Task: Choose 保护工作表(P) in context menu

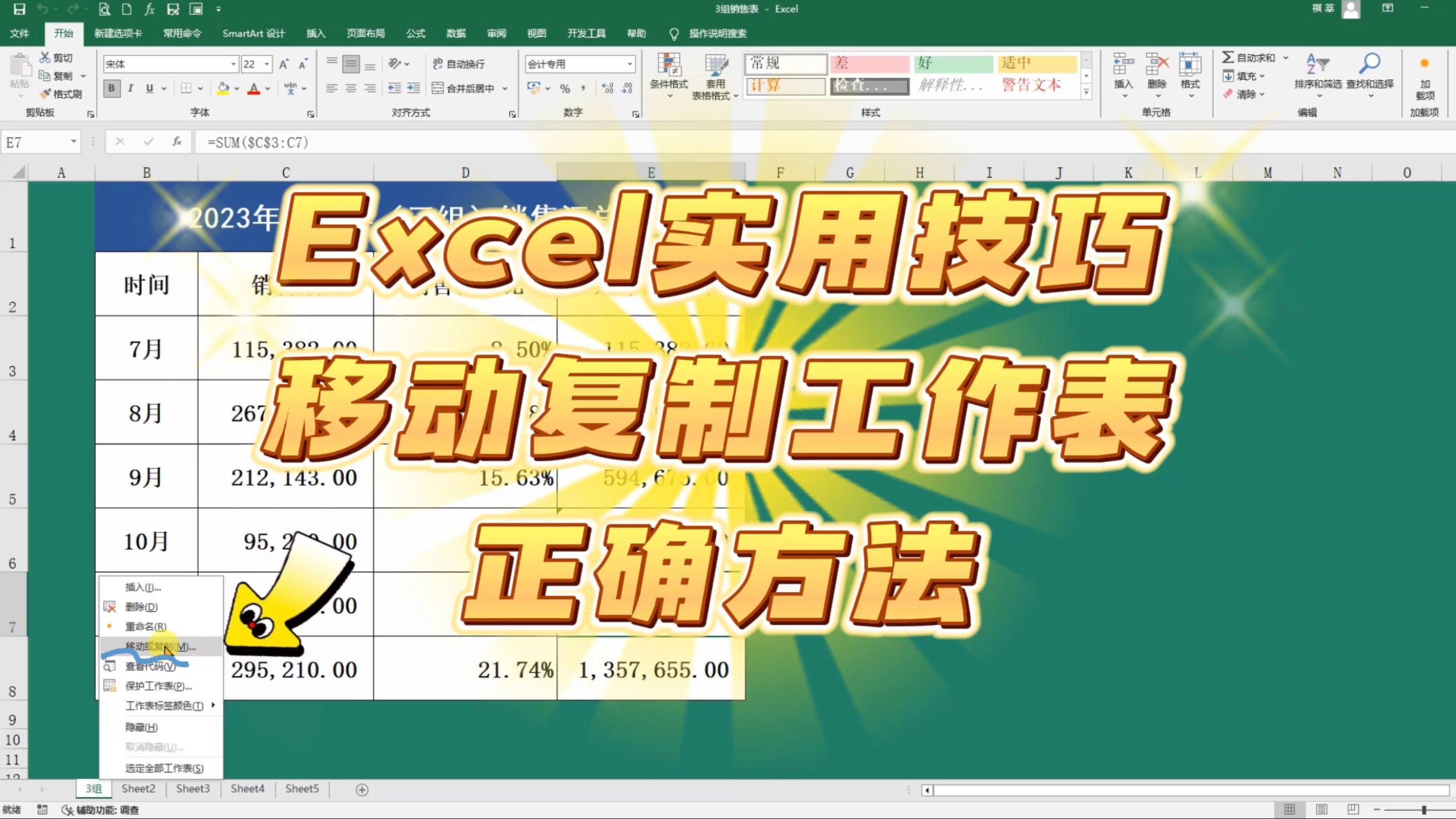Action: (x=161, y=686)
